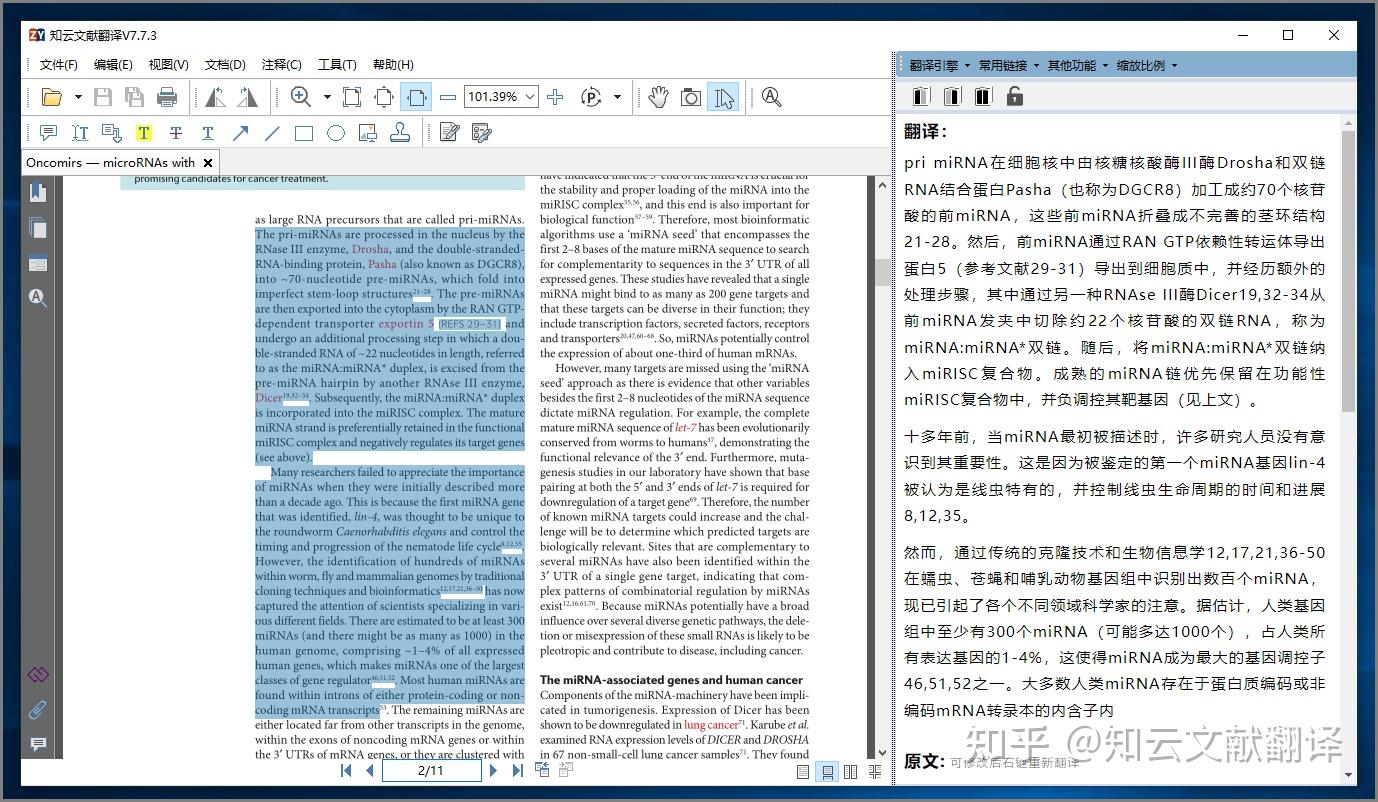The image size is (1378, 802).
Task: Select the Stamp annotation tool
Action: [x=399, y=131]
